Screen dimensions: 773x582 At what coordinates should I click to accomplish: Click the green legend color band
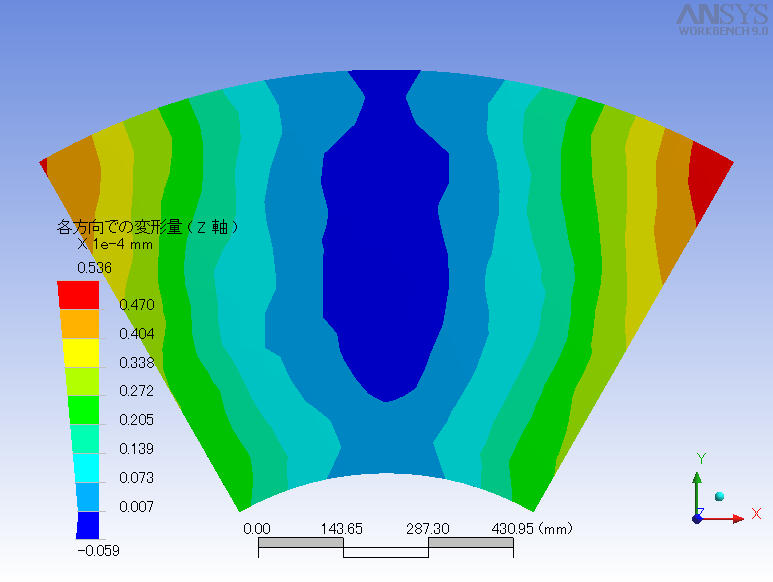tap(84, 410)
